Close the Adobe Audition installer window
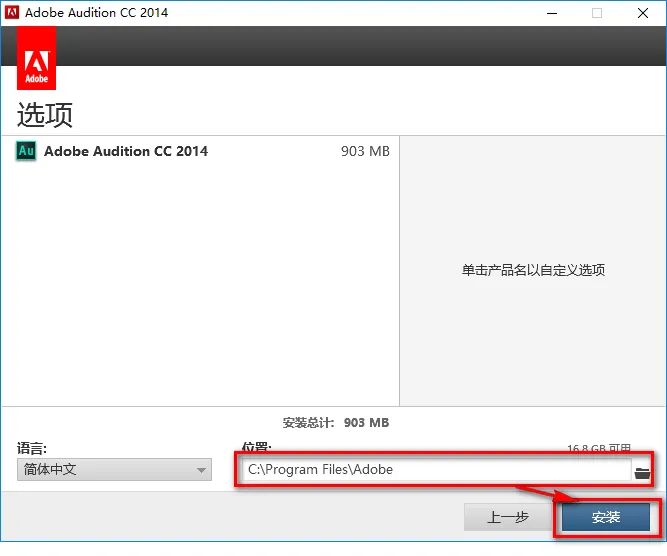The height and width of the screenshot is (556, 667). point(643,13)
